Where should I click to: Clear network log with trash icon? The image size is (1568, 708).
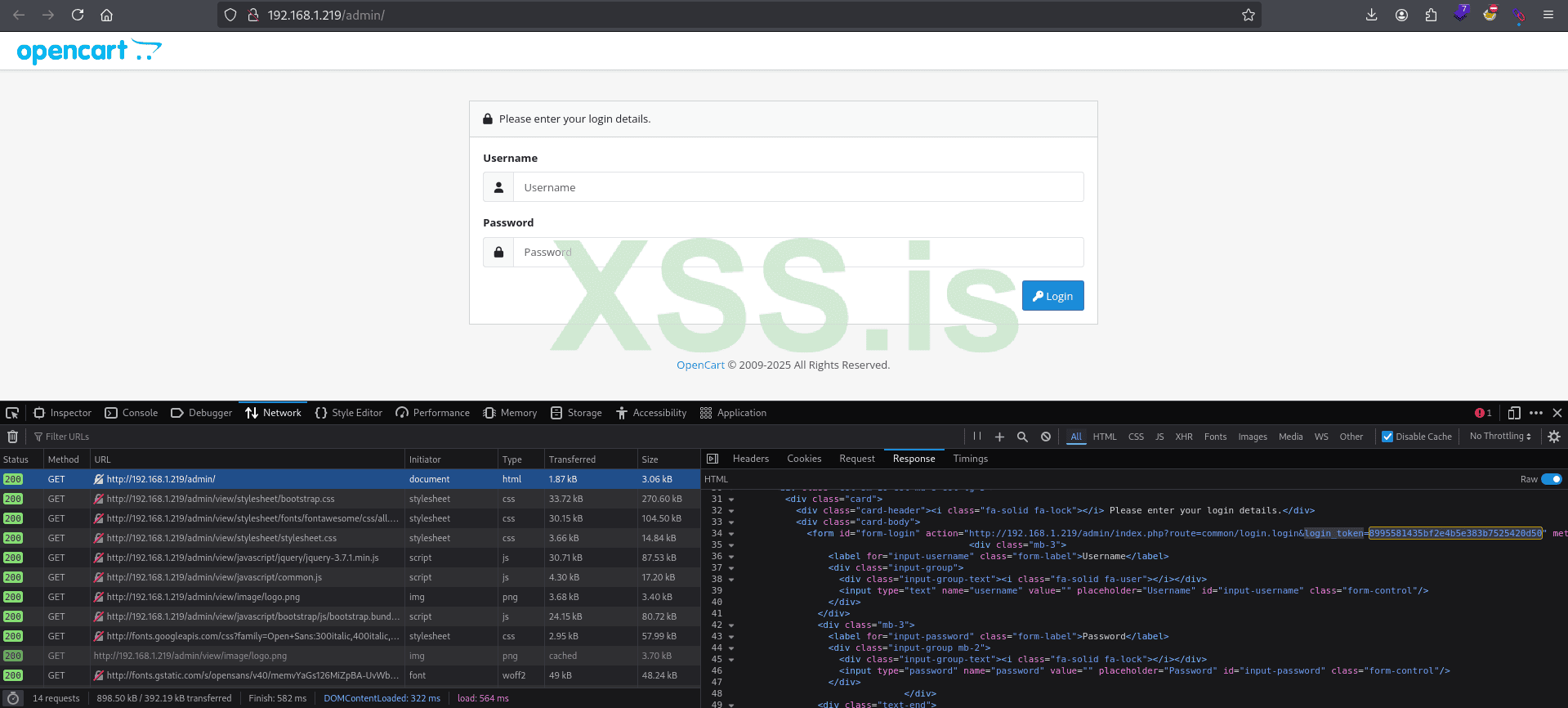[12, 437]
